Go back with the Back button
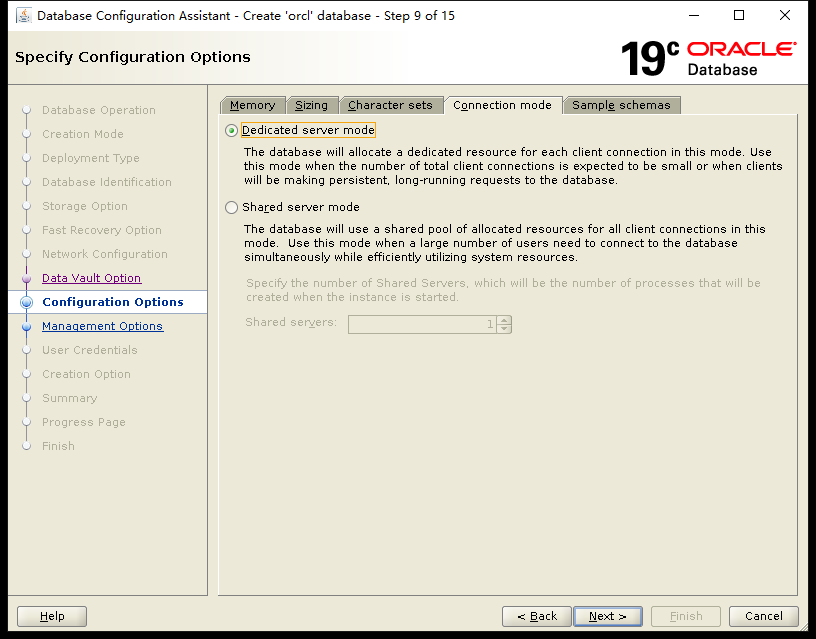The height and width of the screenshot is (639, 816). click(537, 616)
